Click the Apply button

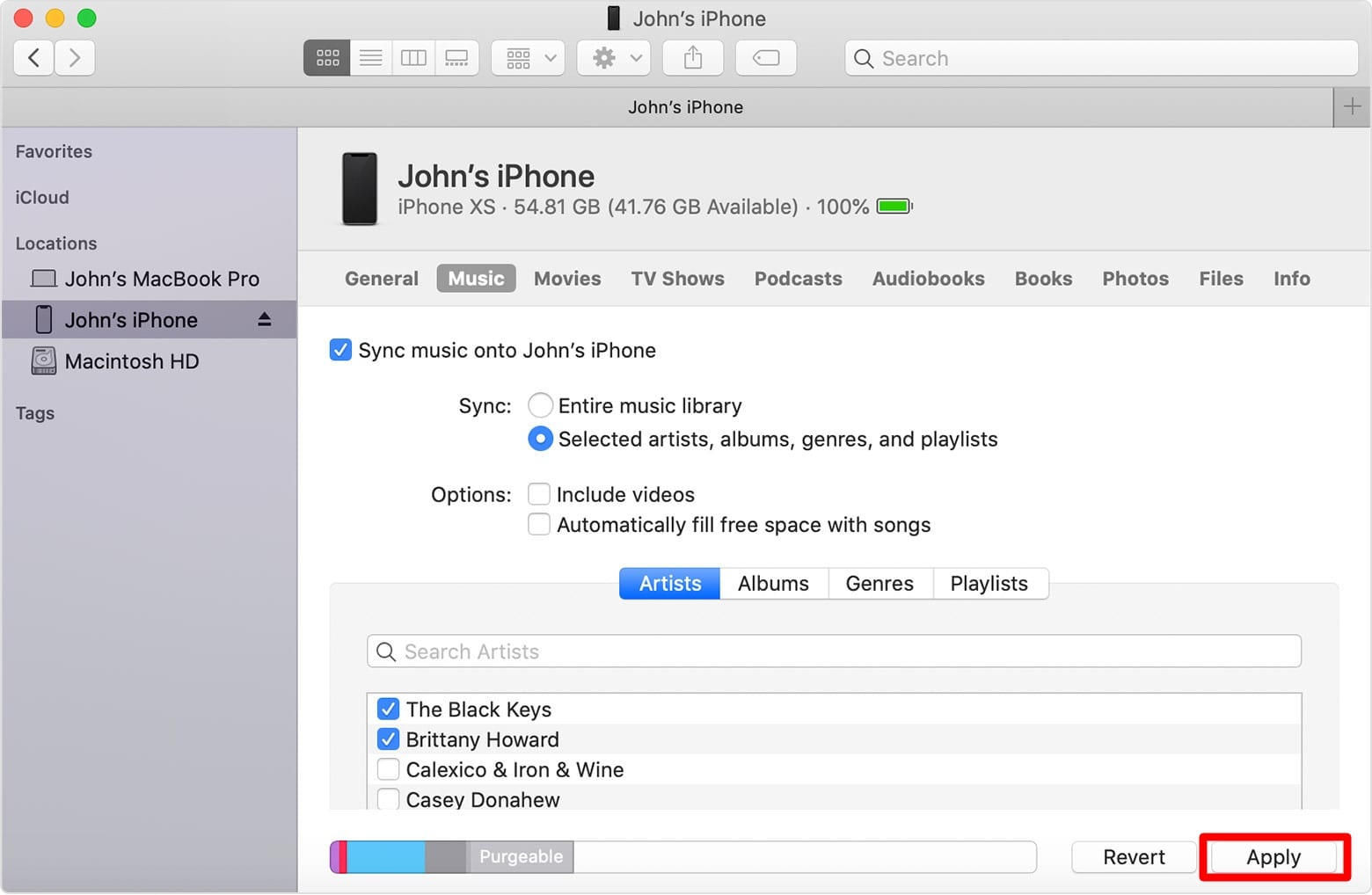[1273, 857]
